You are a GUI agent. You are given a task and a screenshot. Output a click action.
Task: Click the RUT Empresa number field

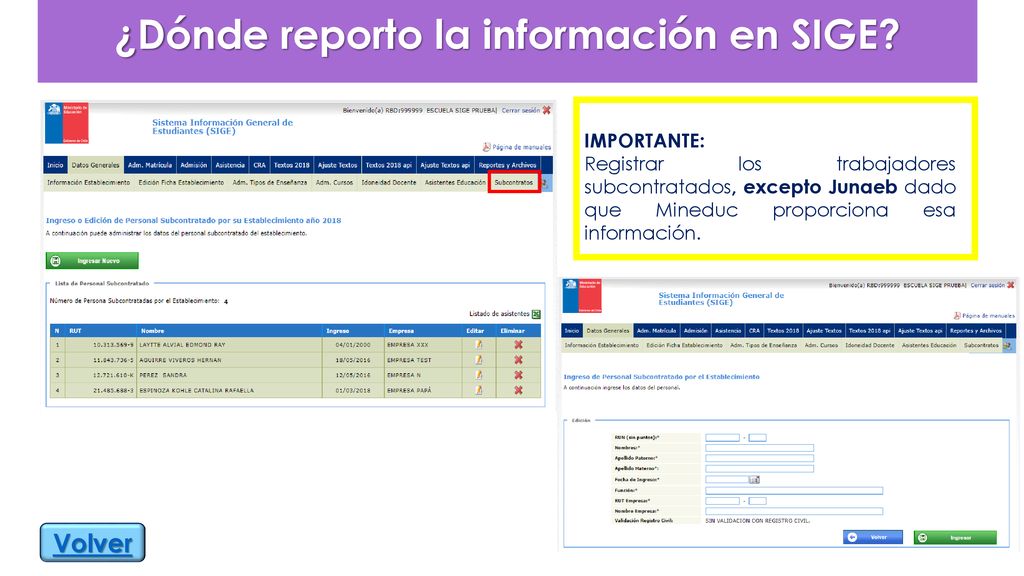click(x=722, y=501)
